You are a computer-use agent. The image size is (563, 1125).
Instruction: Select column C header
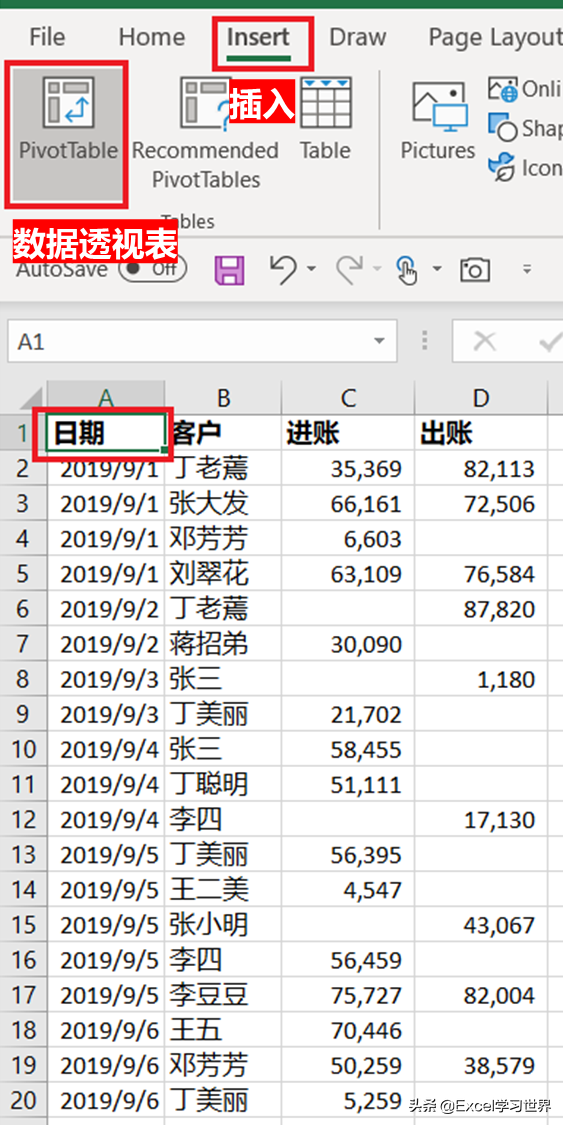349,398
